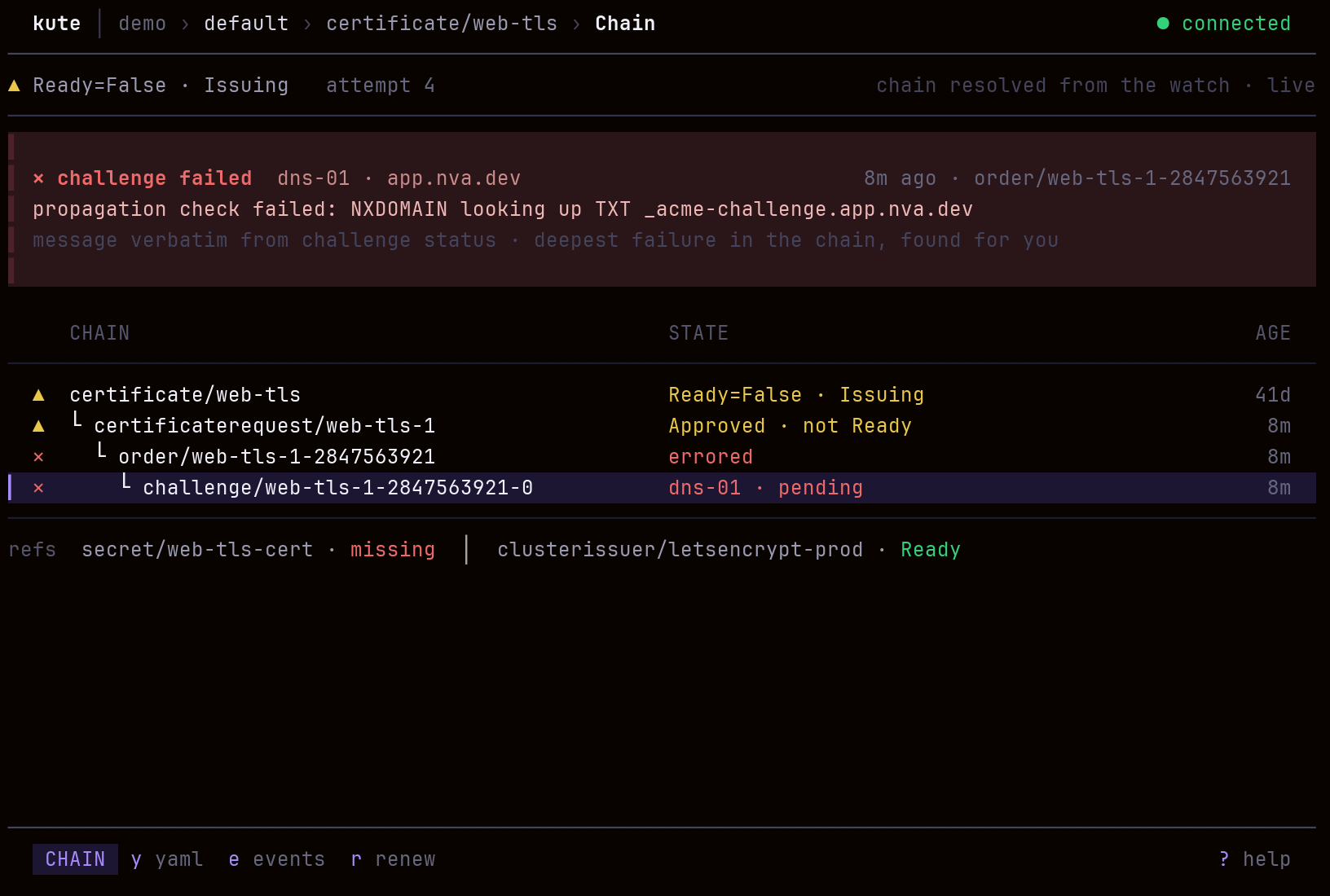The width and height of the screenshot is (1330, 896).
Task: Click the AGE column header
Action: (1273, 333)
